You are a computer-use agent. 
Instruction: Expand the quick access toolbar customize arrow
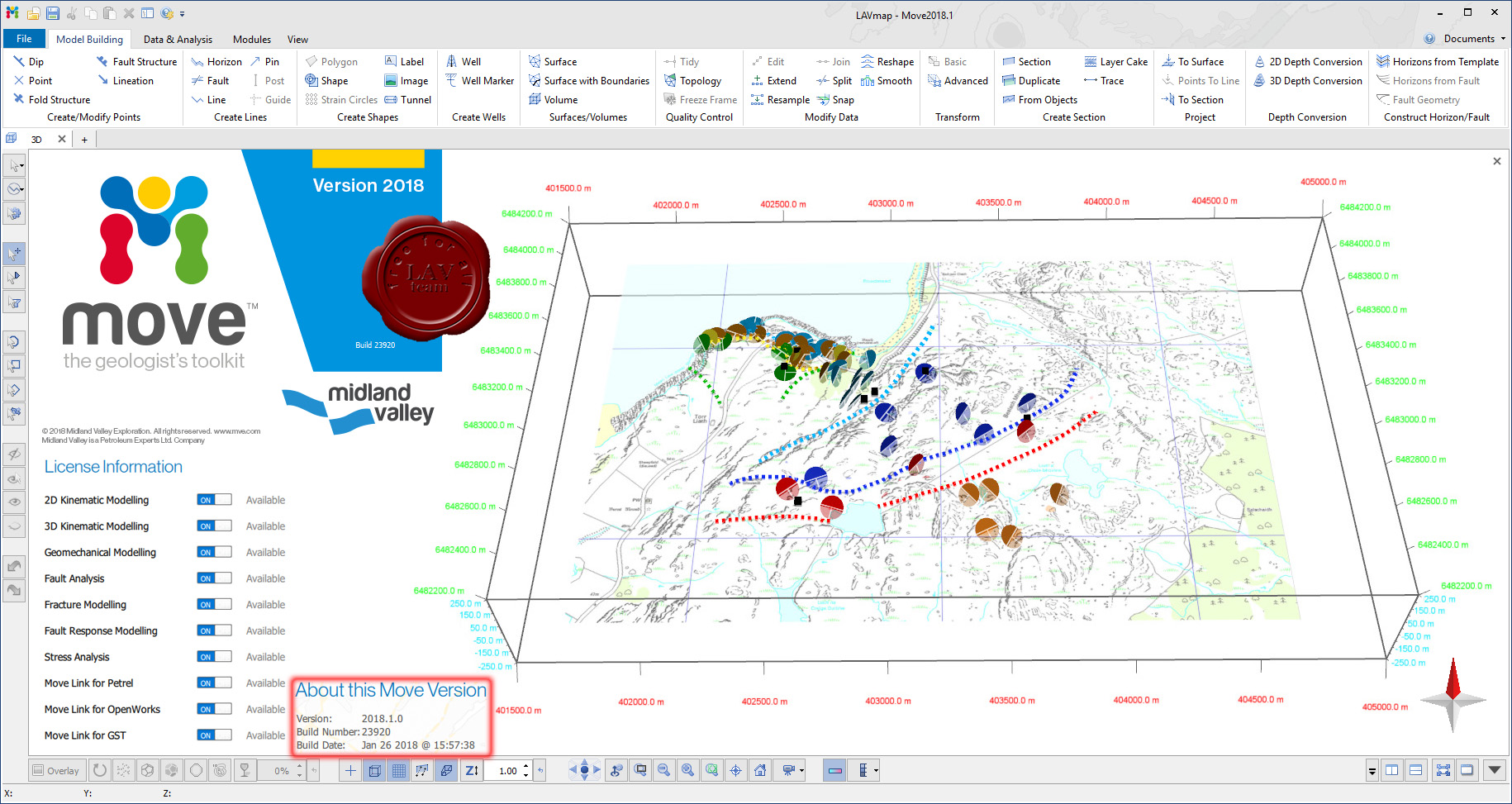[182, 14]
